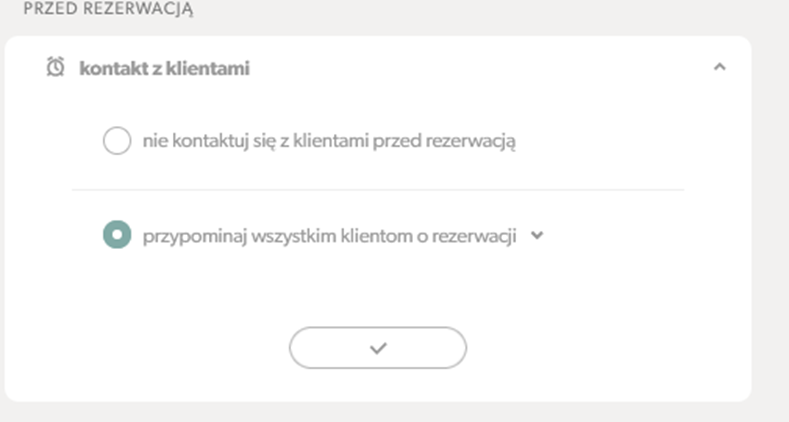Viewport: 789px width, 422px height.
Task: Expand options beside przypominaj wszystkim klientom o rezerwacji
Action: point(537,235)
